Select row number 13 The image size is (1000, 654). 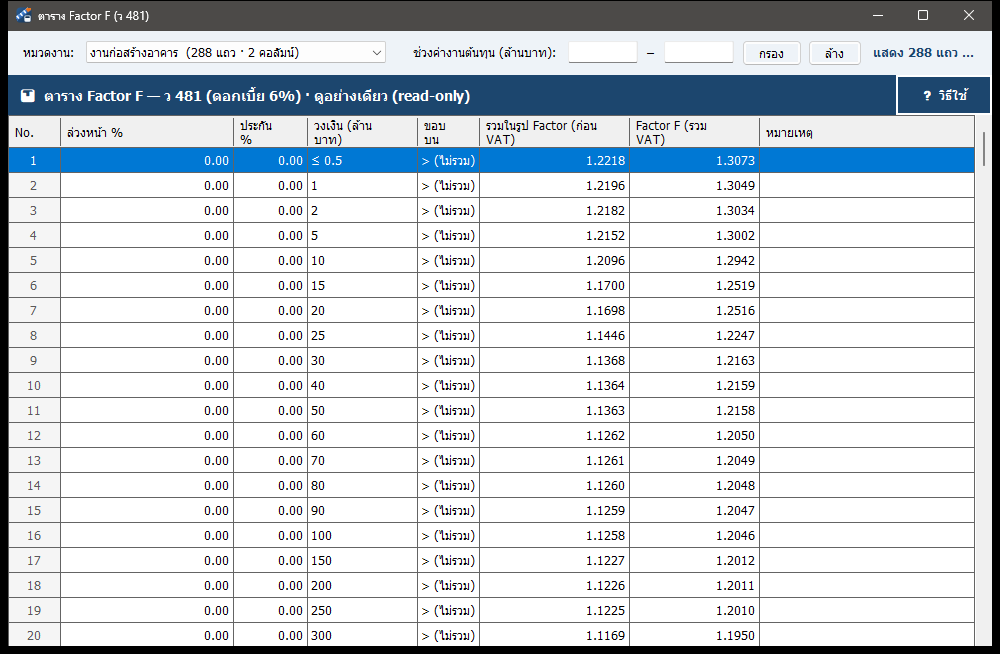pos(34,461)
